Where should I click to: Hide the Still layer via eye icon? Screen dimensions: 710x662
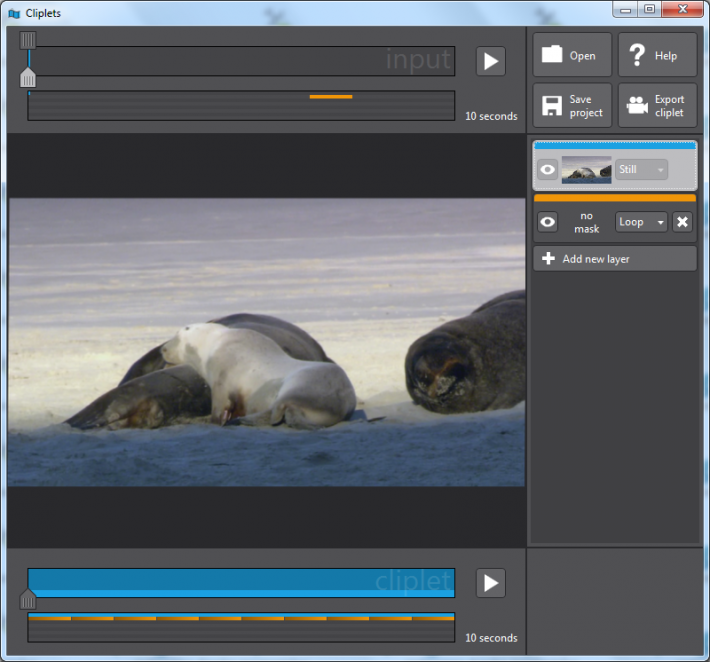click(547, 170)
